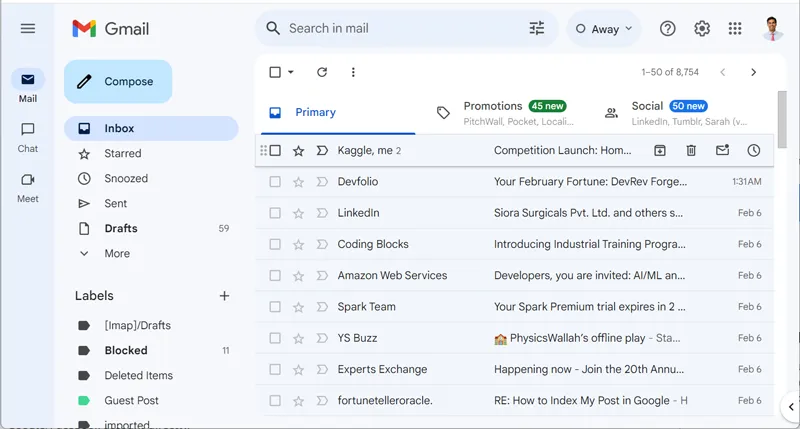Open Settings gear icon

(x=702, y=29)
